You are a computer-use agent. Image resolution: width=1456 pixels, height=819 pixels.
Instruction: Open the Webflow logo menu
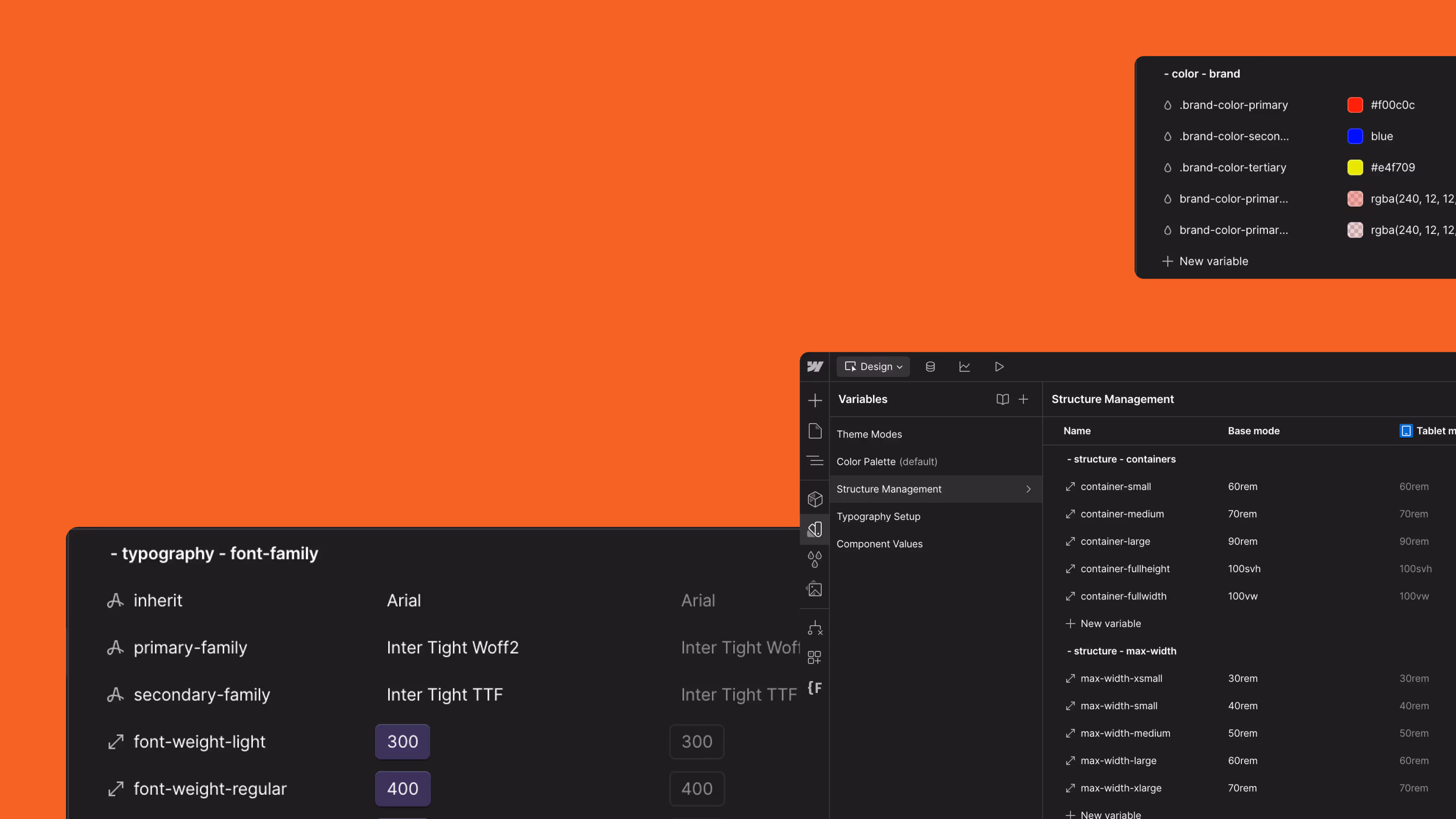click(814, 367)
